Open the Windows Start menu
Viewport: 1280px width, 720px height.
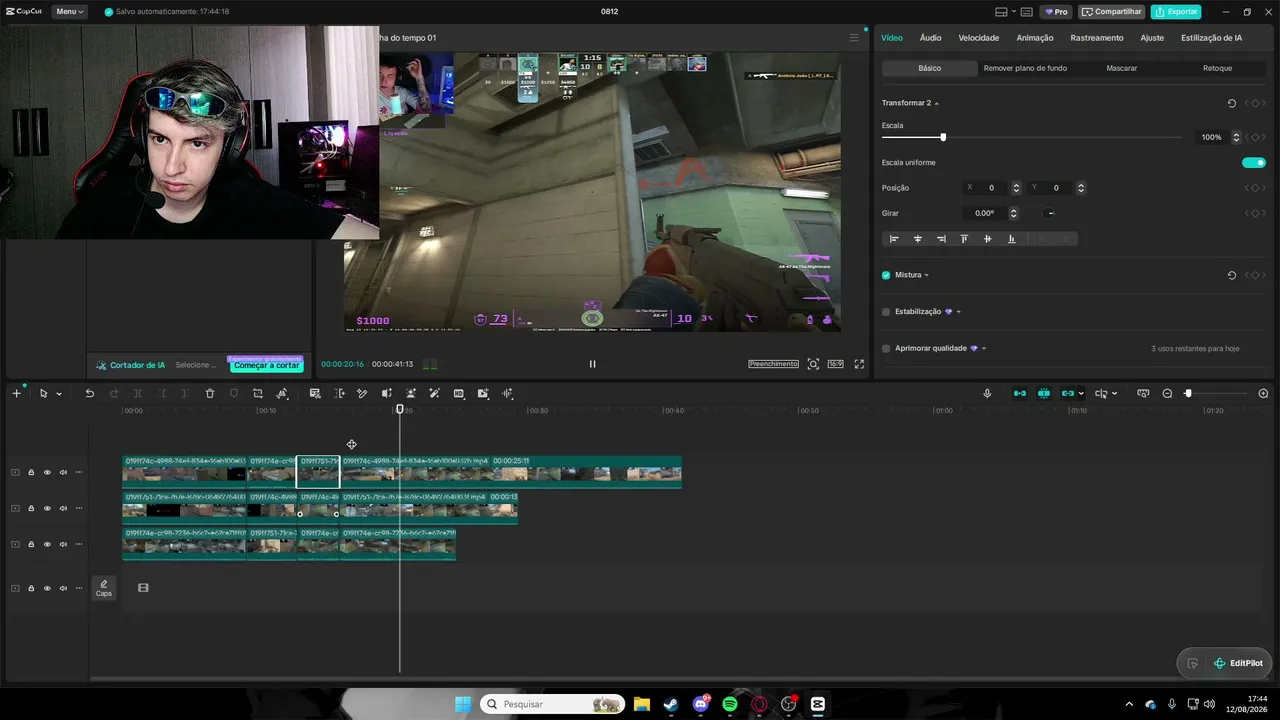463,704
